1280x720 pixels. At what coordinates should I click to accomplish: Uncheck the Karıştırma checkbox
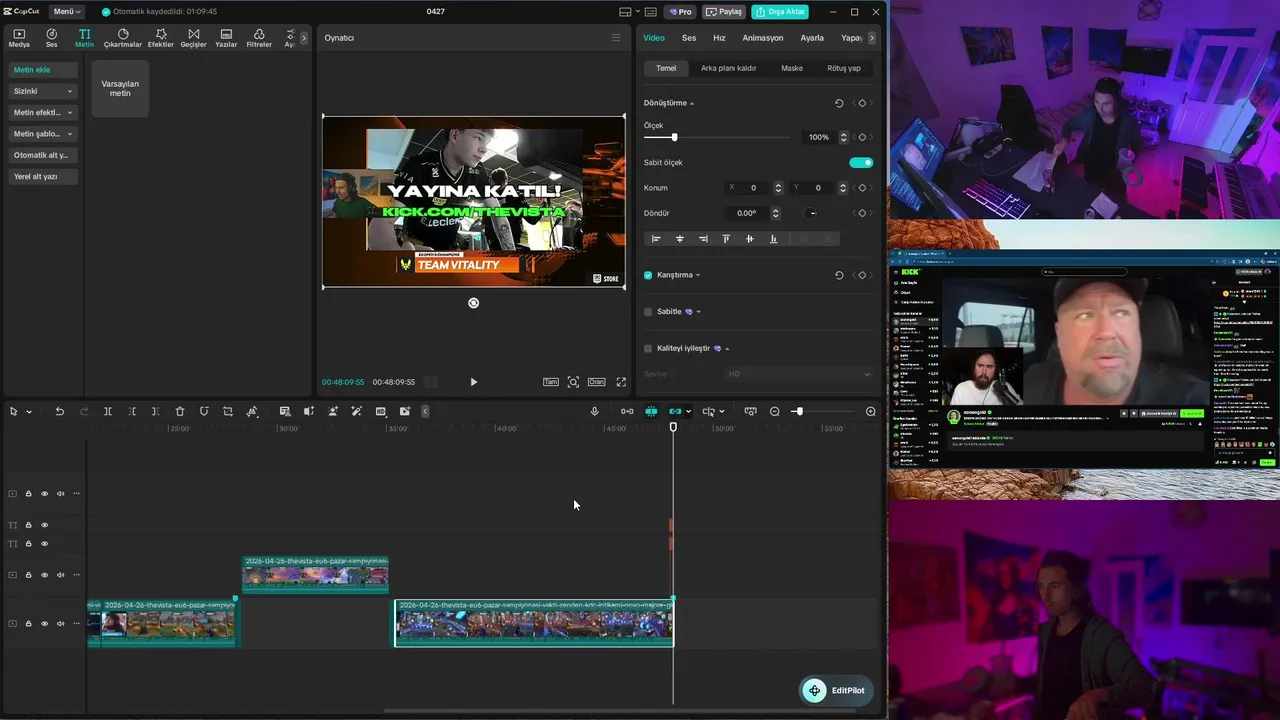click(x=648, y=275)
